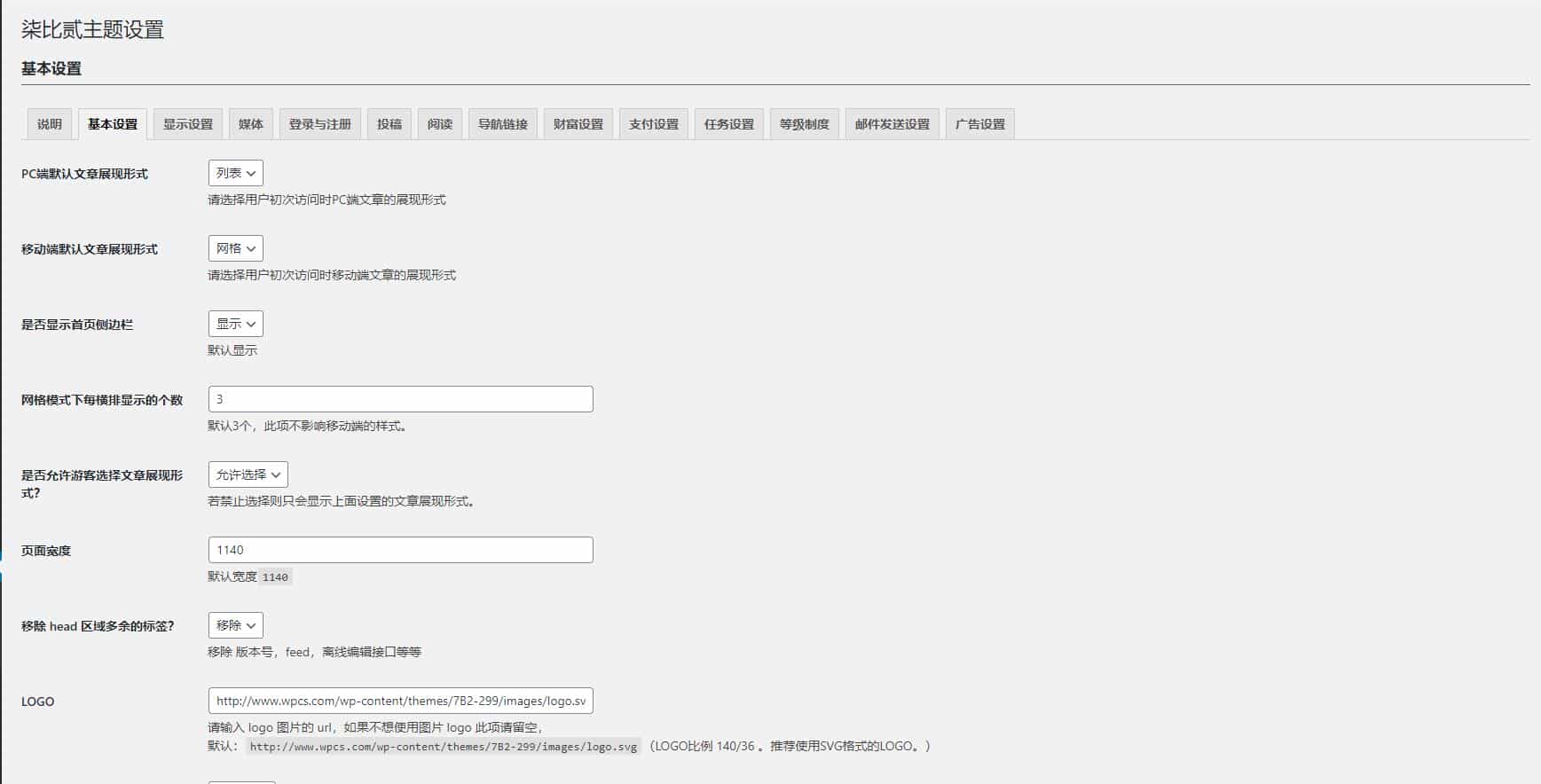Image resolution: width=1541 pixels, height=784 pixels.
Task: Open the 等级制度 tab
Action: click(805, 124)
